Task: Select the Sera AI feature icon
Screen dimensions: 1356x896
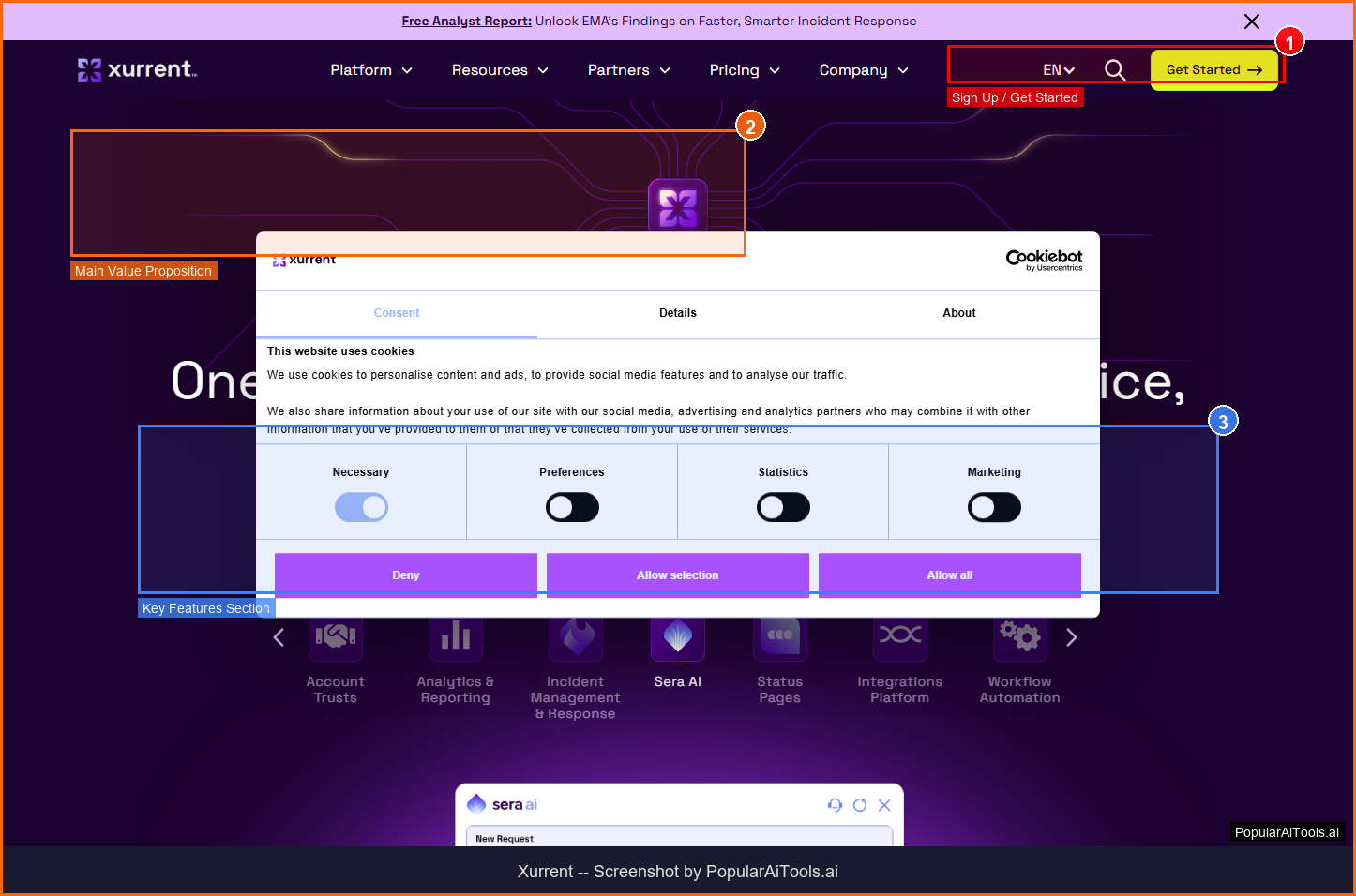Action: point(677,638)
